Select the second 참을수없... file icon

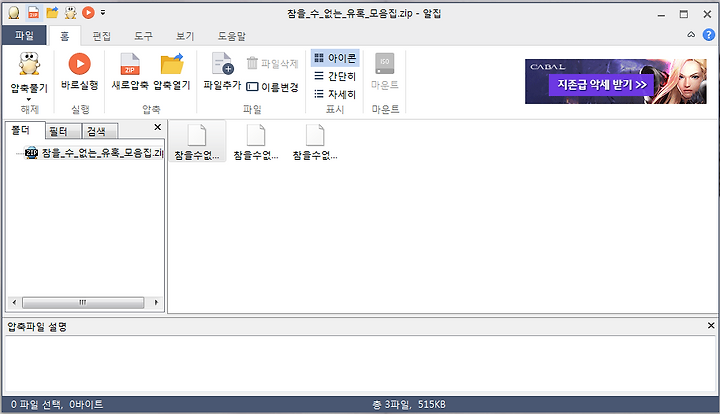point(256,142)
